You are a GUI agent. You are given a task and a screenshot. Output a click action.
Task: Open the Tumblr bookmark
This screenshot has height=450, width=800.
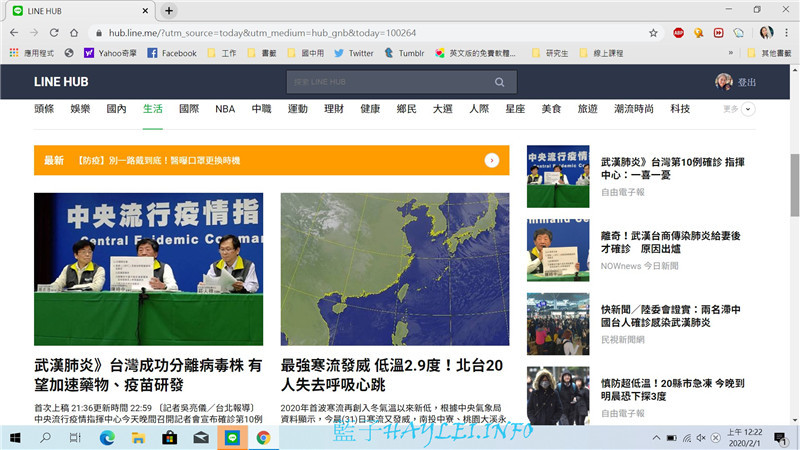(x=404, y=53)
